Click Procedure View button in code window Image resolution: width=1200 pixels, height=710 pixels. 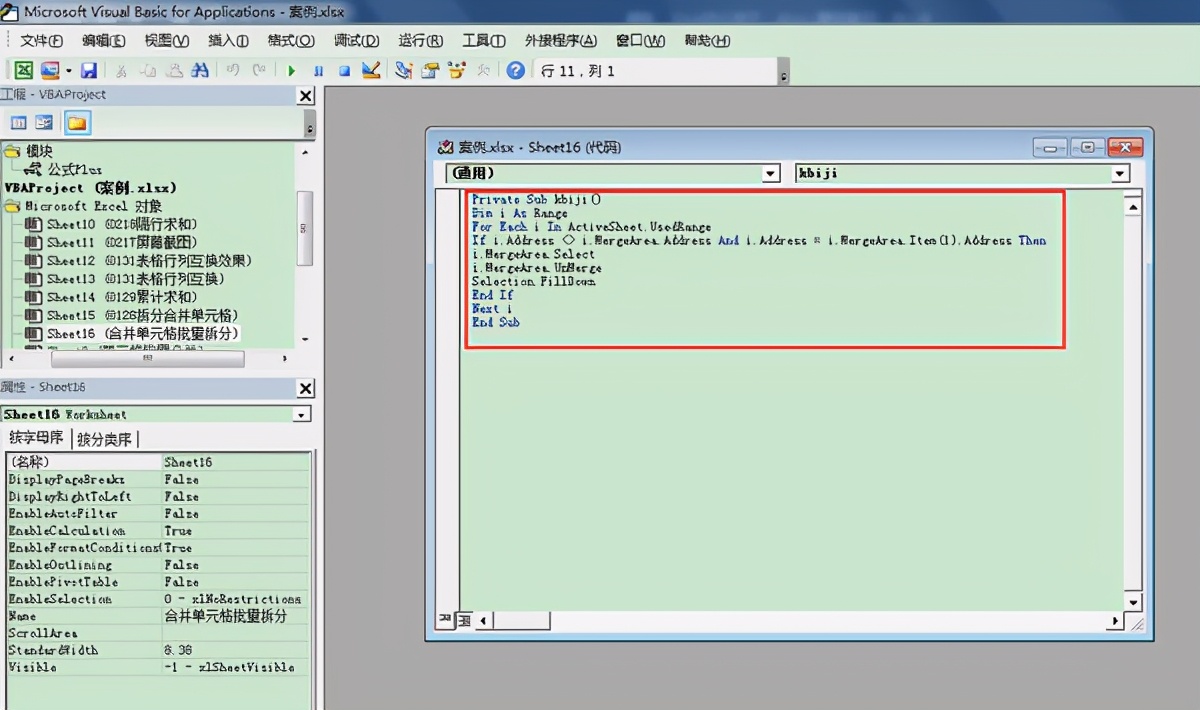tap(444, 620)
